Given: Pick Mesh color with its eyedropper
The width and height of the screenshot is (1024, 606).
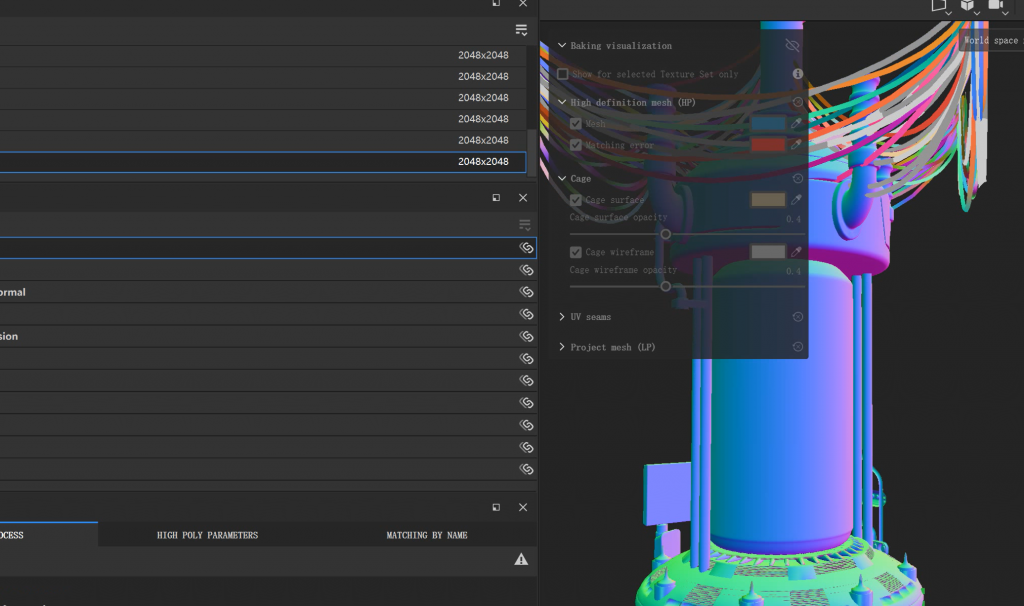Looking at the screenshot, I should [797, 124].
